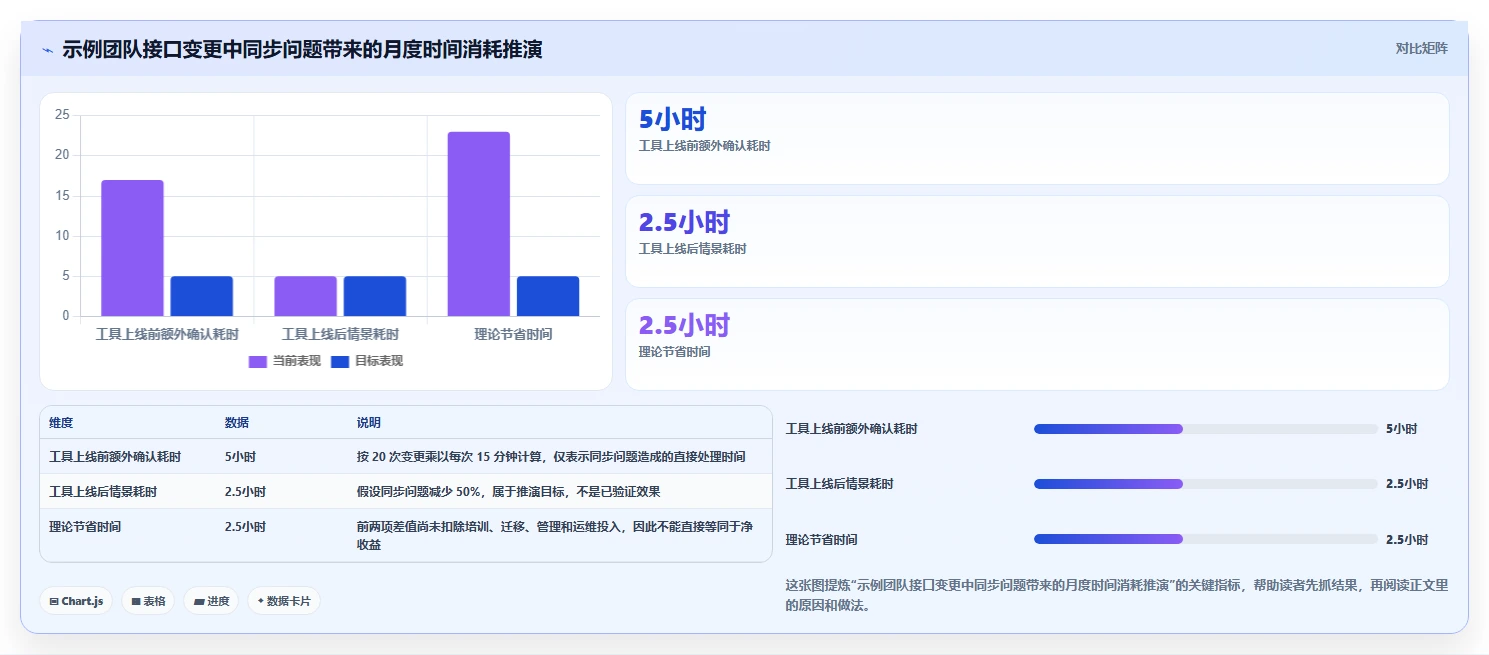Click the lightning icon beside the card title
Viewport: 1489px width, 655px height.
[47, 50]
